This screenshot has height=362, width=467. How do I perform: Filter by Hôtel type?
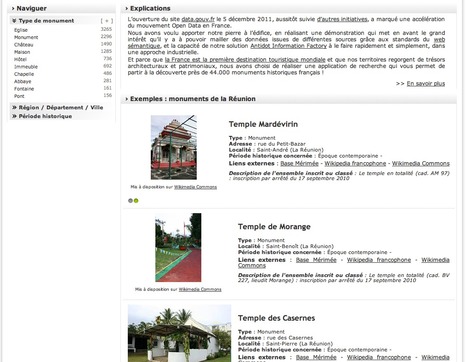(x=20, y=59)
